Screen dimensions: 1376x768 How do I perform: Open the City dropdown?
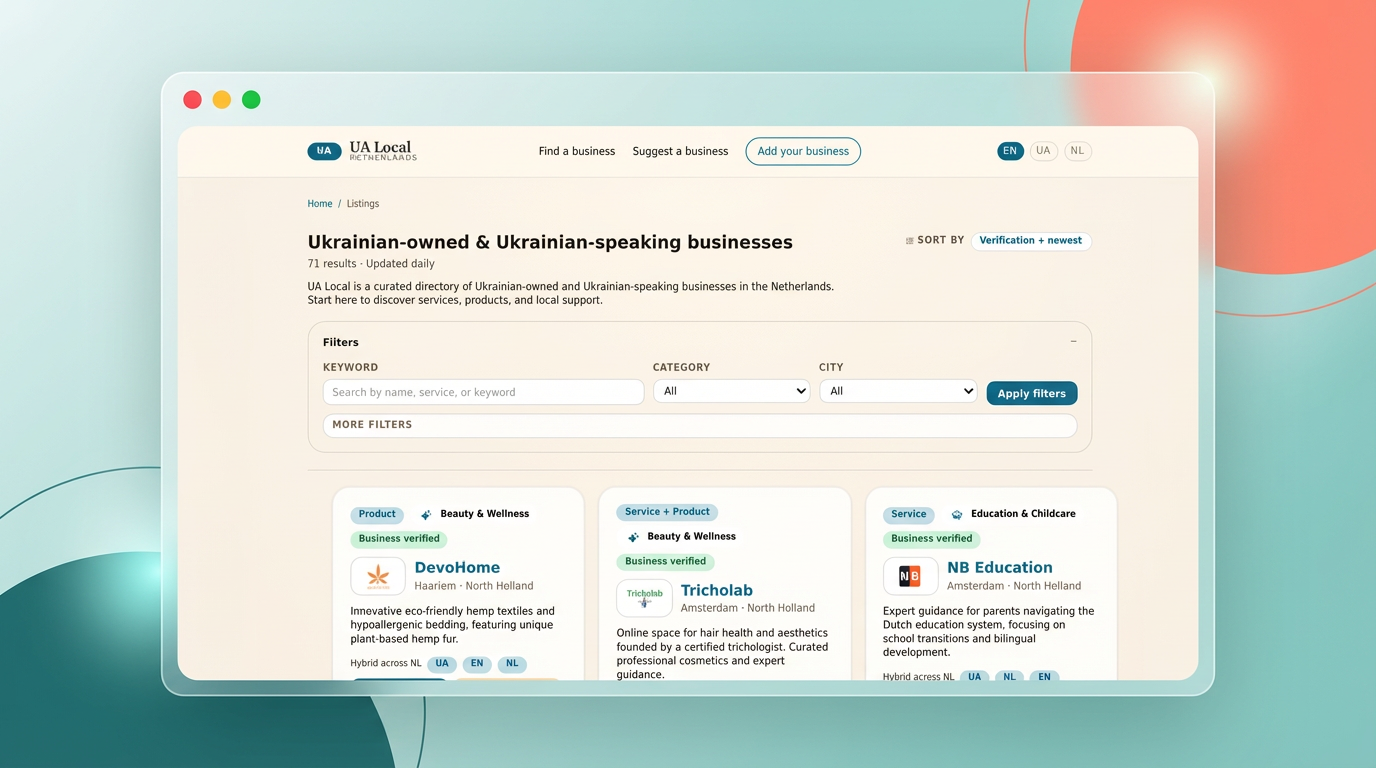tap(897, 390)
